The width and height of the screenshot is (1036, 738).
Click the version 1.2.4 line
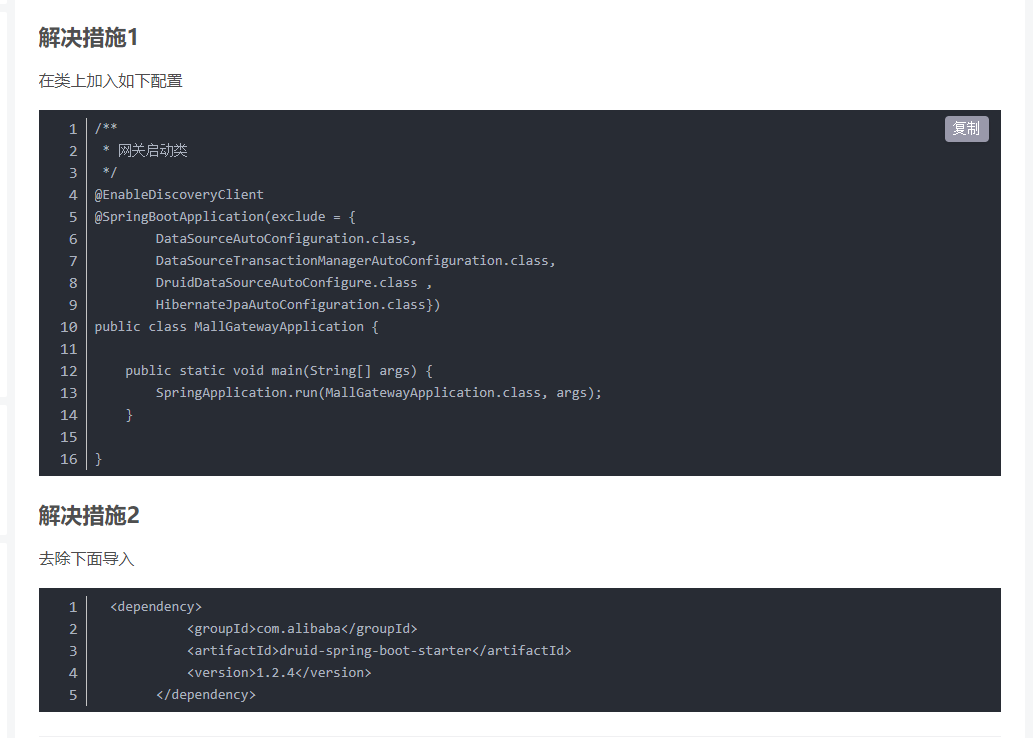click(x=278, y=673)
